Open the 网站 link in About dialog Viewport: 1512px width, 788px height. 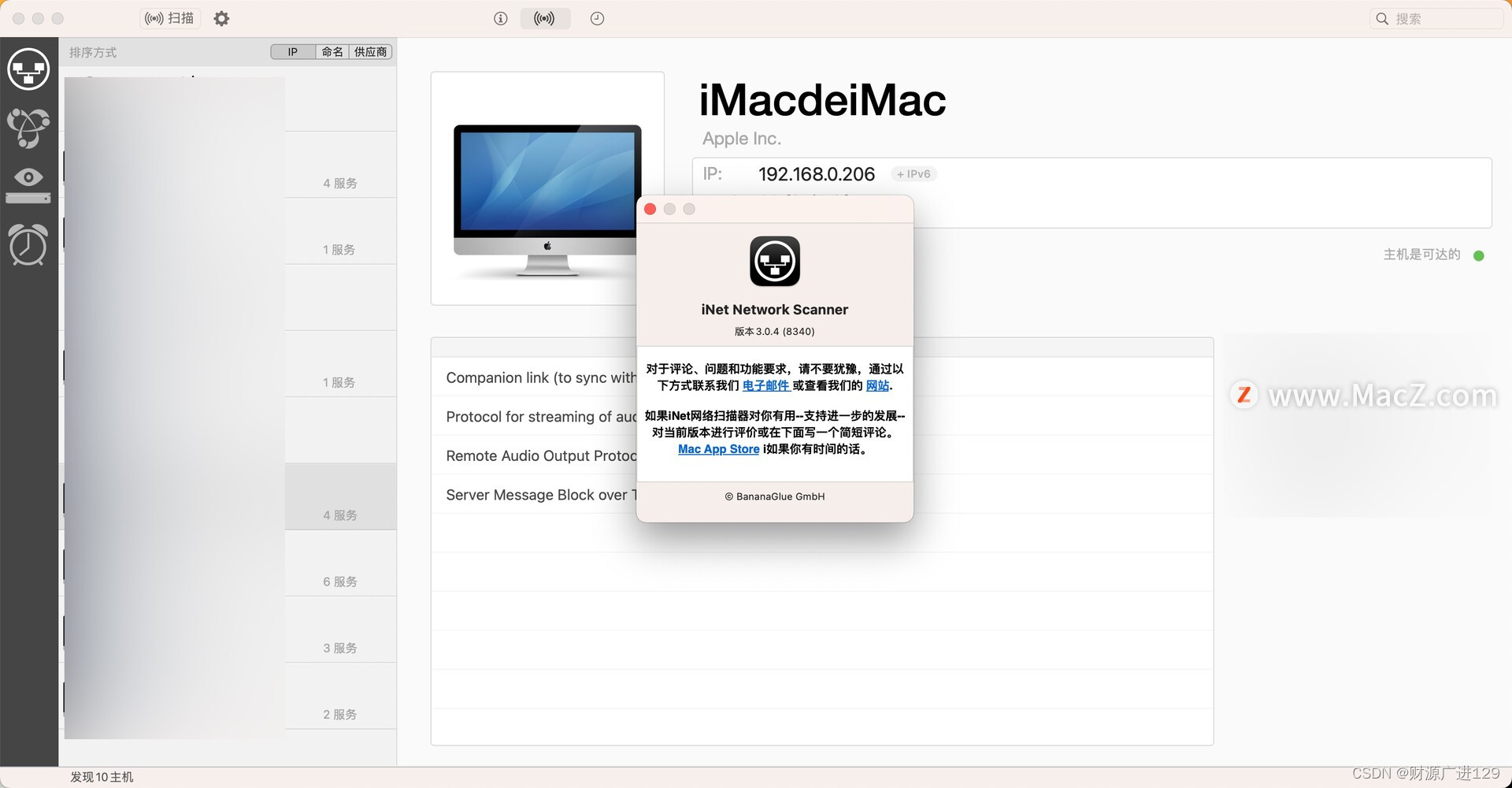[x=877, y=385]
